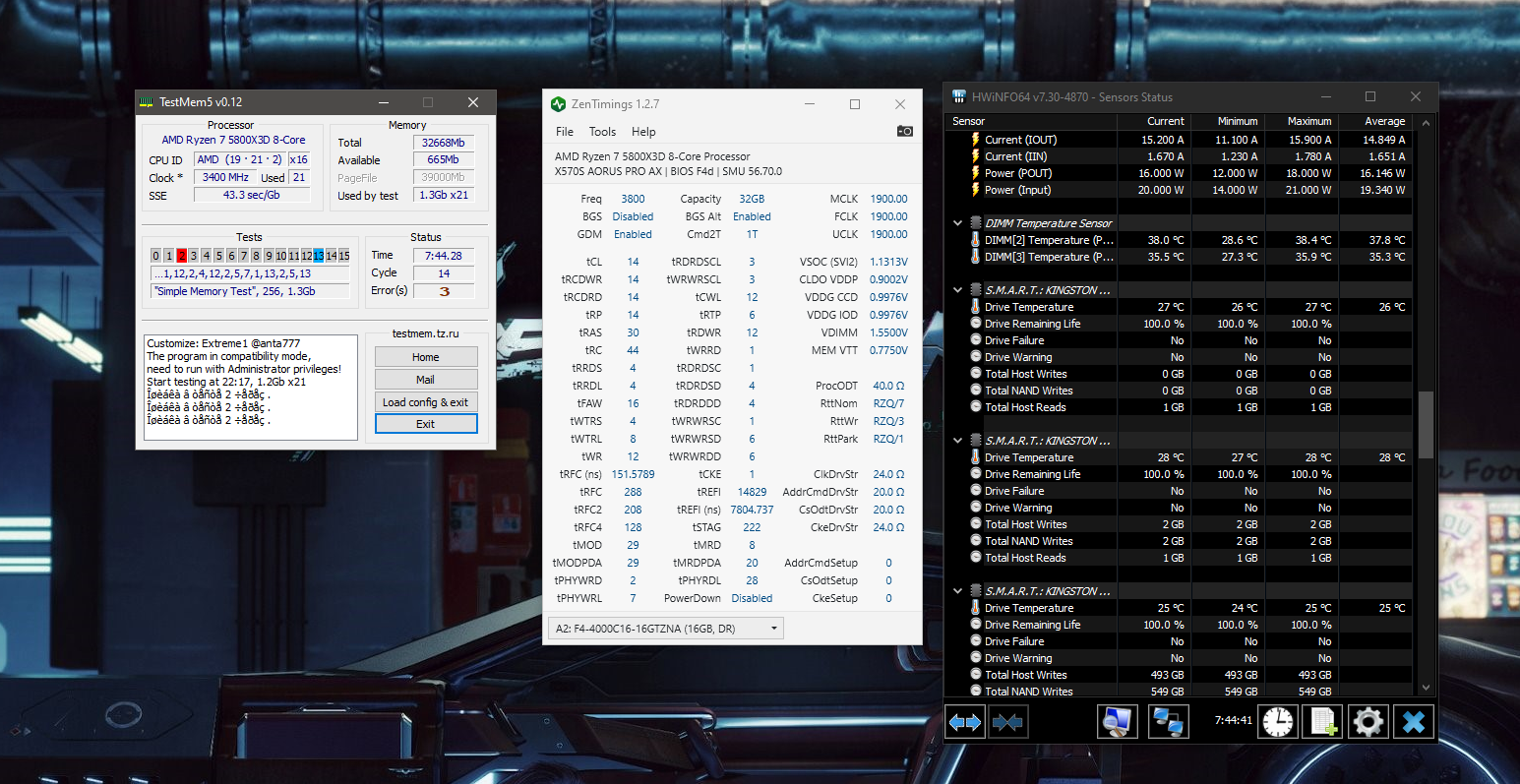Click the HWiNFO64 vertical scrollbar thumb
Image resolution: width=1520 pixels, height=784 pixels.
[1426, 424]
